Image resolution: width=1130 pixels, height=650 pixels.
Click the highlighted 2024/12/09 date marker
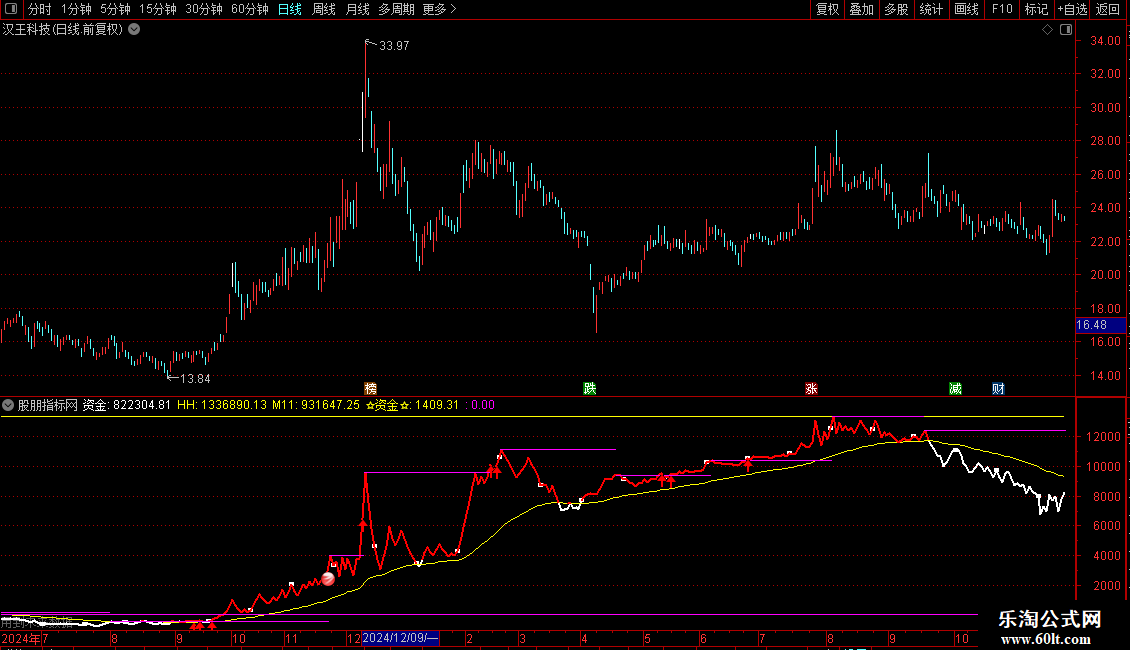click(401, 638)
